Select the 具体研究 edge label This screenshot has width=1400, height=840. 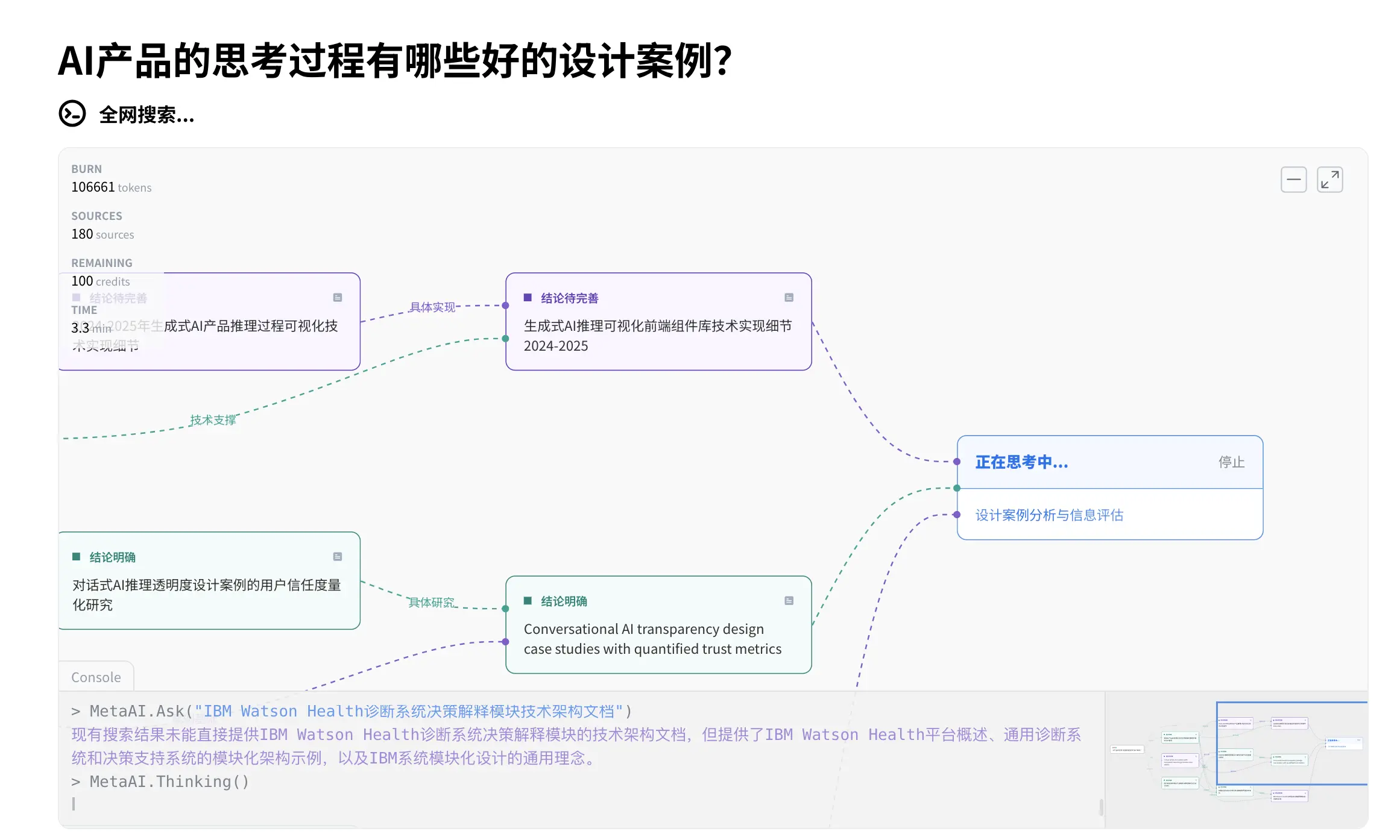click(x=432, y=603)
